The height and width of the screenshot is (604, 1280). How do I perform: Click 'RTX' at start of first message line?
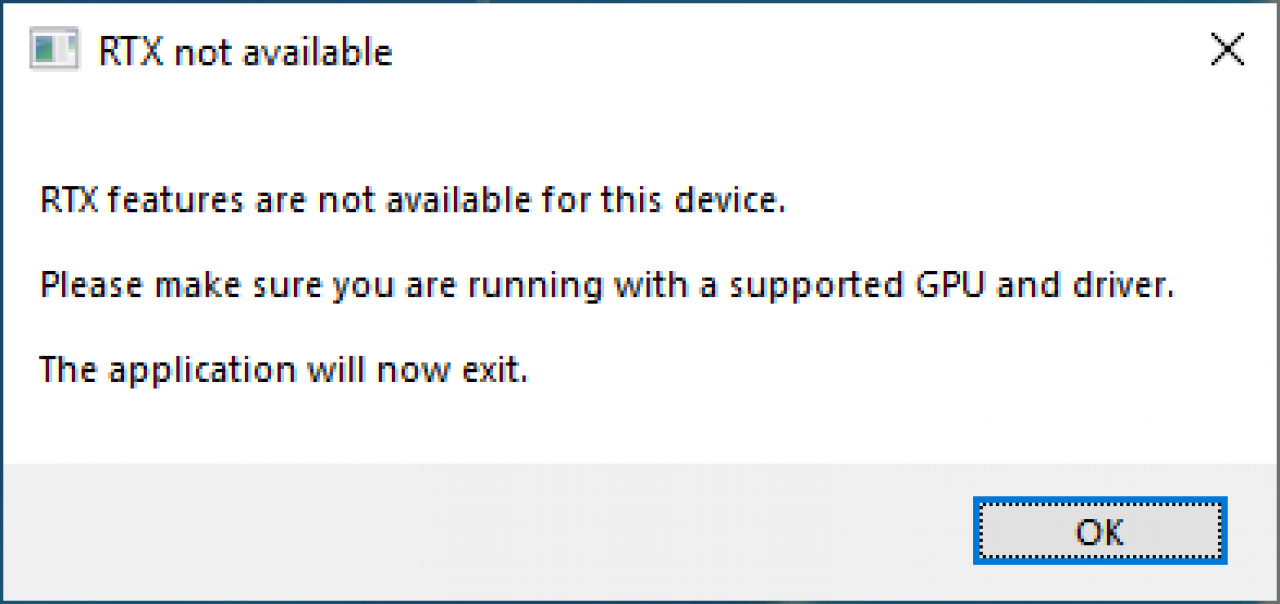click(x=69, y=201)
